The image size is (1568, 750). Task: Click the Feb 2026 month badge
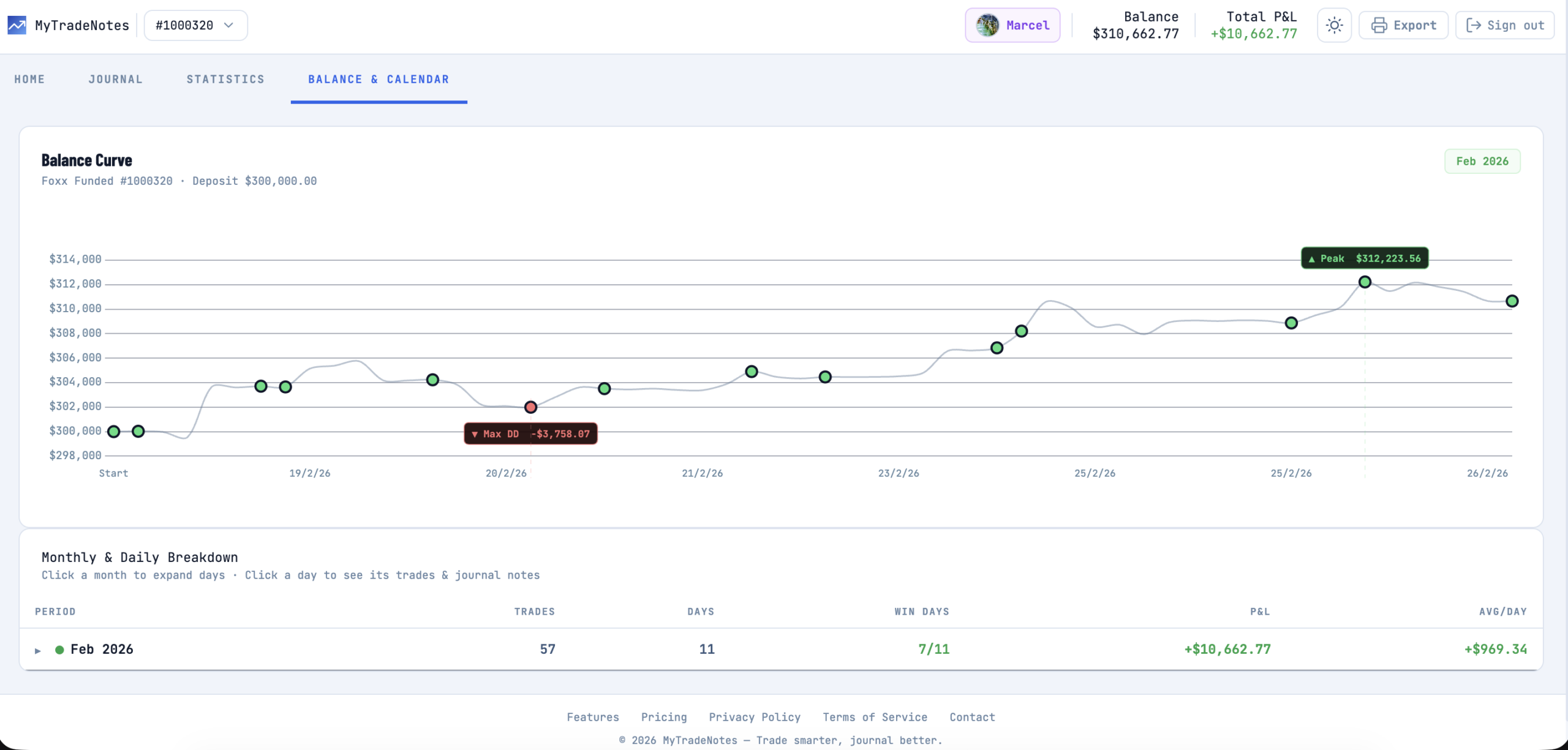pyautogui.click(x=1482, y=162)
